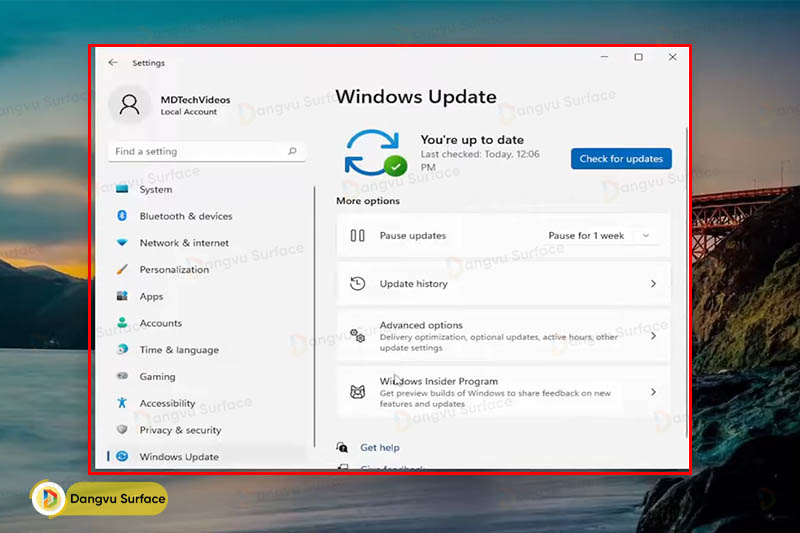Click the search magnifier icon
Screen dimensions: 800x533
click(292, 151)
